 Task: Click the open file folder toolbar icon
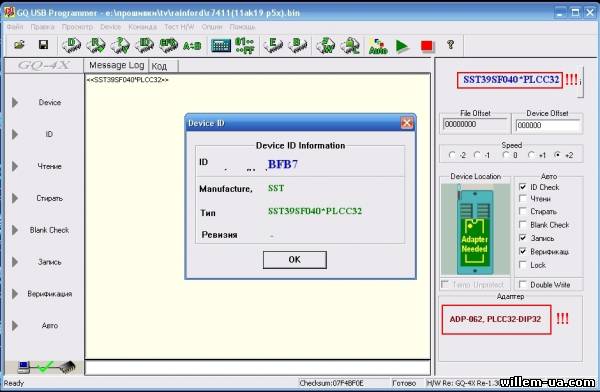point(19,45)
